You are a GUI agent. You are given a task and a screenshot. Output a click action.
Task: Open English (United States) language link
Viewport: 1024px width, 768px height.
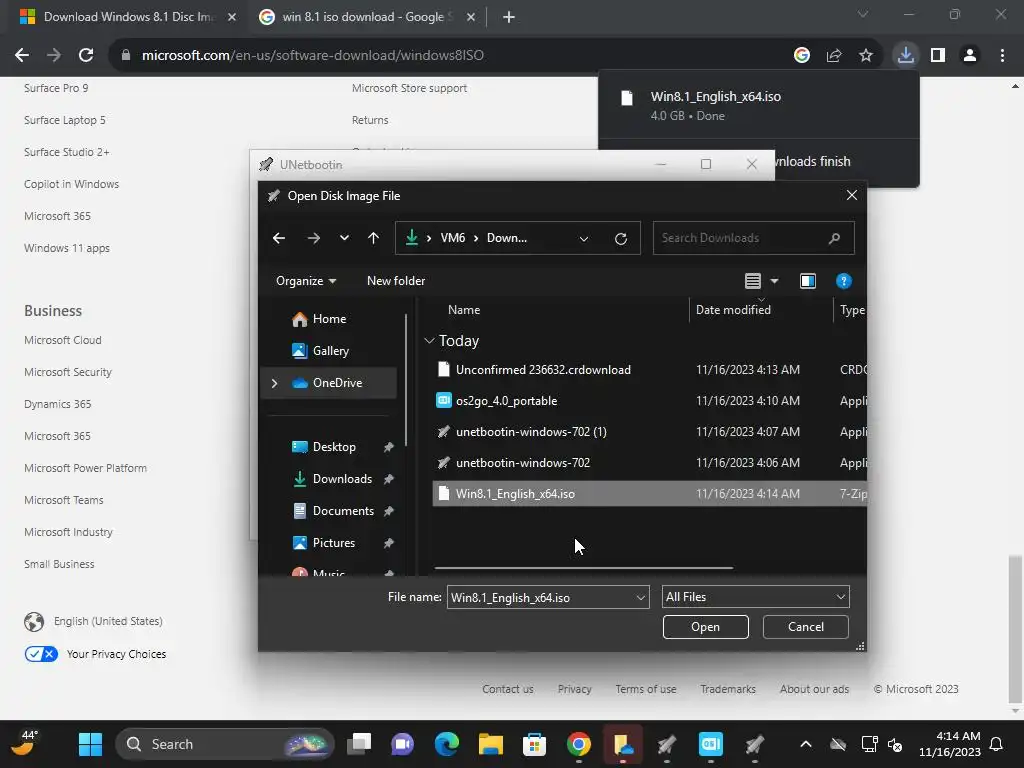click(x=108, y=621)
